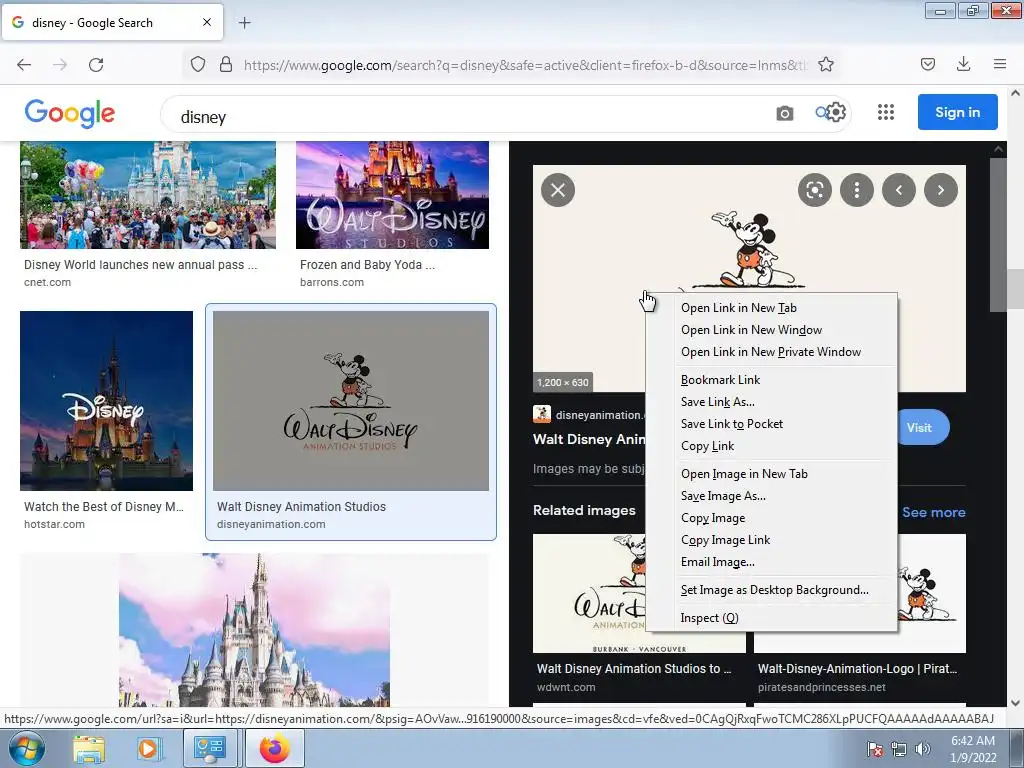Open the hotstar.com Disney castle thumbnail
Screen dimensions: 1024x768
click(106, 400)
